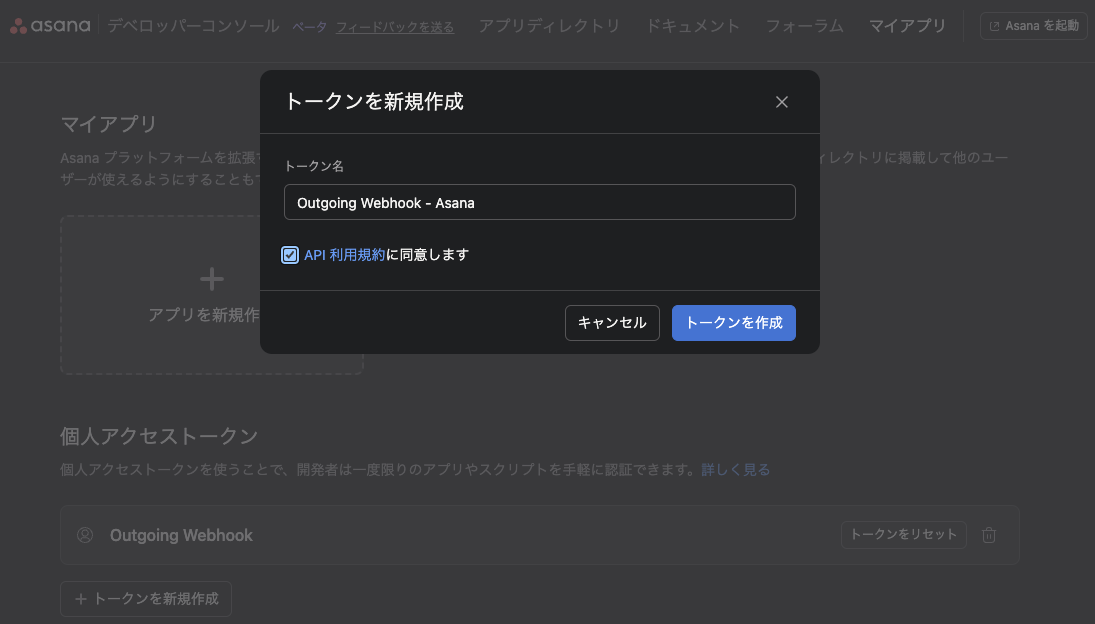The width and height of the screenshot is (1095, 624).
Task: Click the plus icon for アプリを新規作成
Action: (x=212, y=279)
